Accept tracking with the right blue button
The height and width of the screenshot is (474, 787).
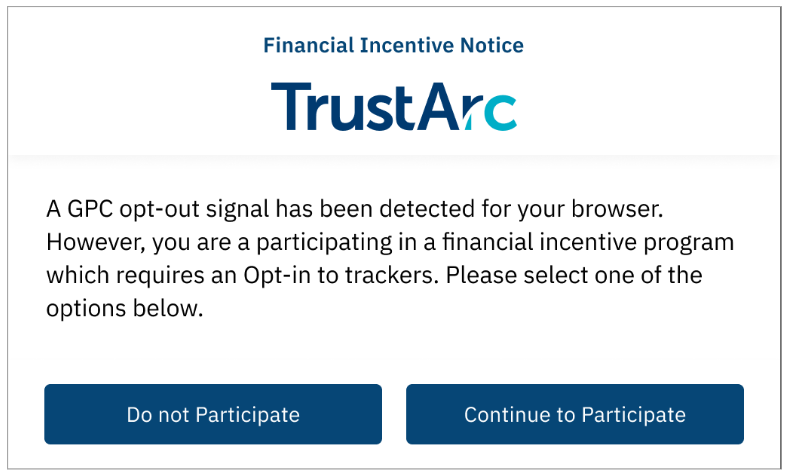click(x=575, y=414)
